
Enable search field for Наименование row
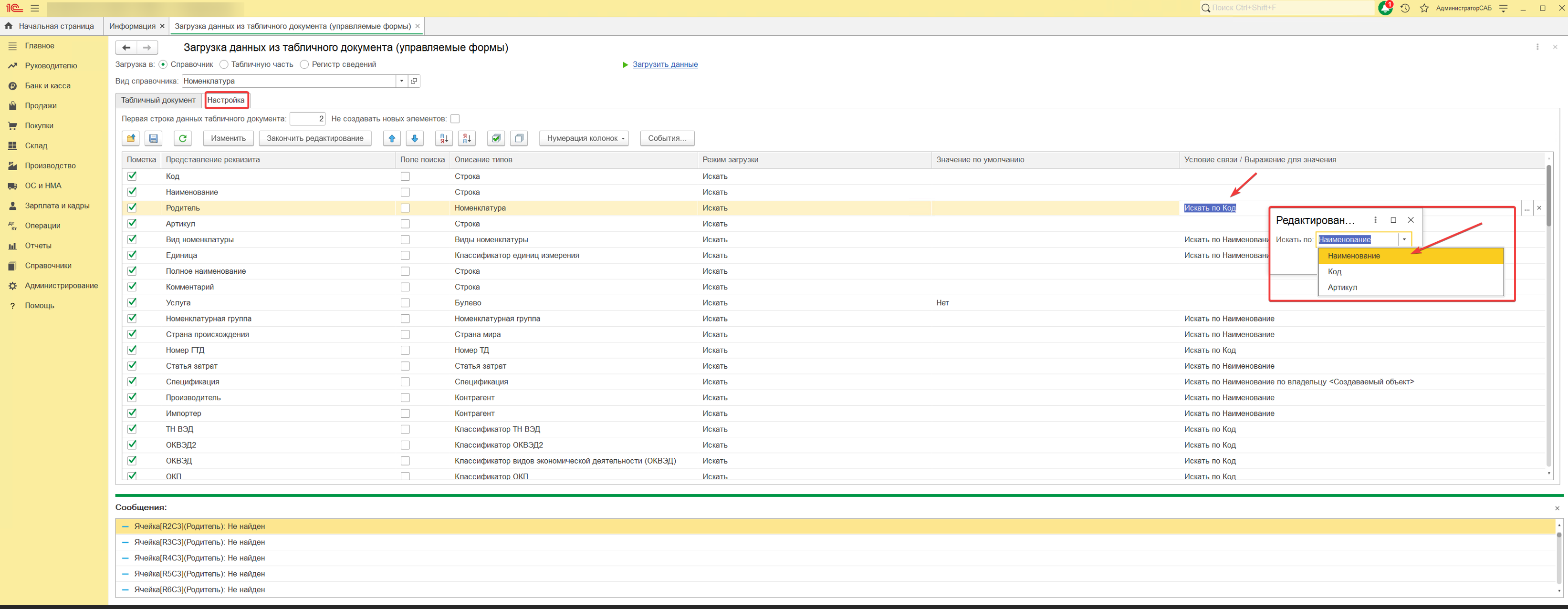tap(406, 192)
